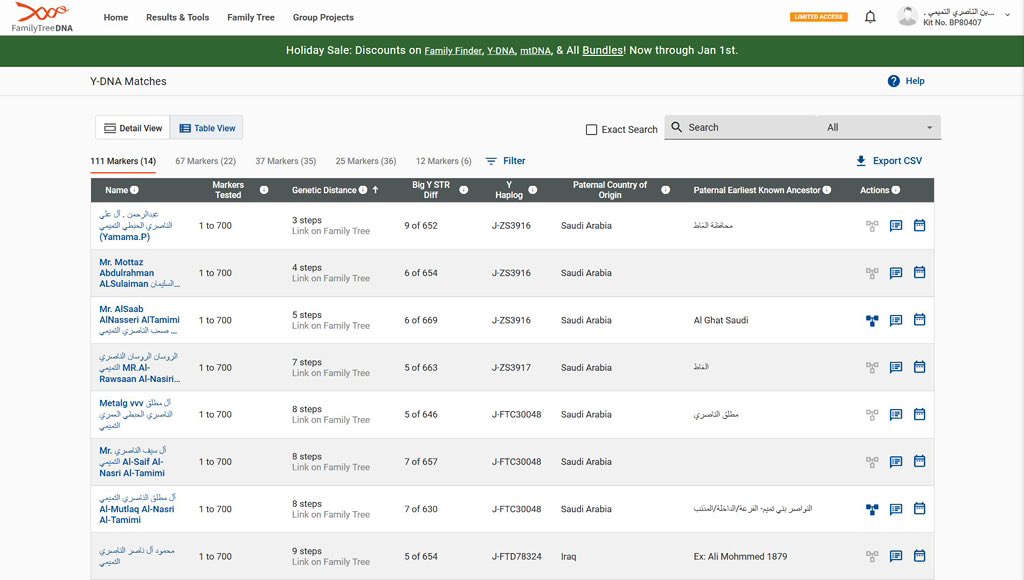Open Group Projects menu
The image size is (1024, 580).
click(323, 18)
